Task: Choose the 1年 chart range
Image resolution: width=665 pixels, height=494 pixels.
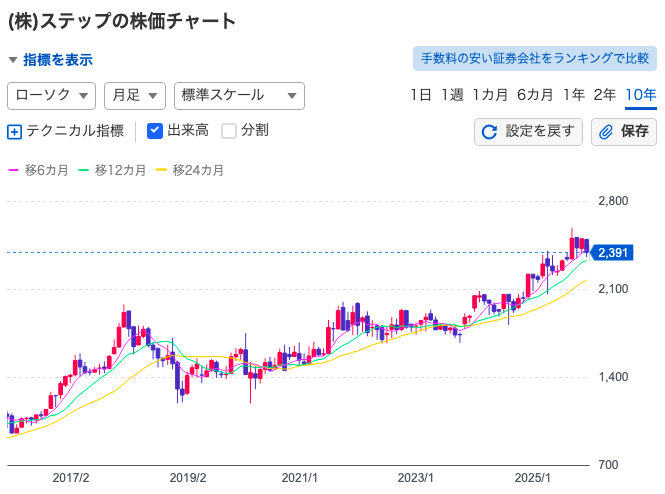Action: [574, 95]
